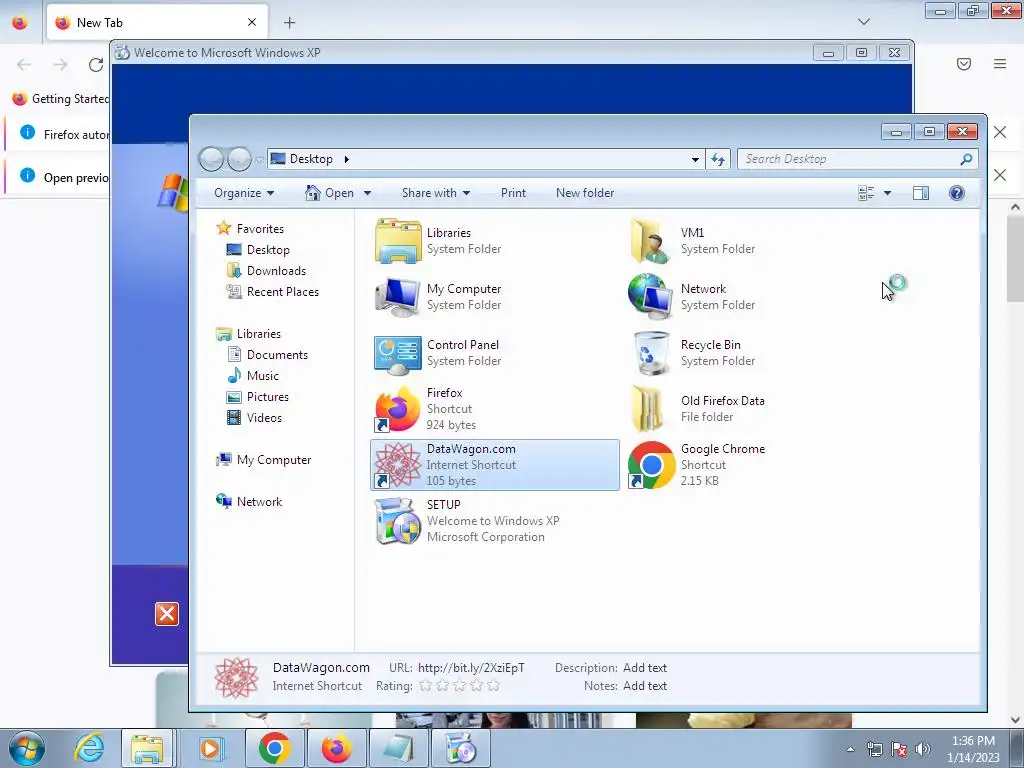Set rating with the fifth star

click(494, 686)
